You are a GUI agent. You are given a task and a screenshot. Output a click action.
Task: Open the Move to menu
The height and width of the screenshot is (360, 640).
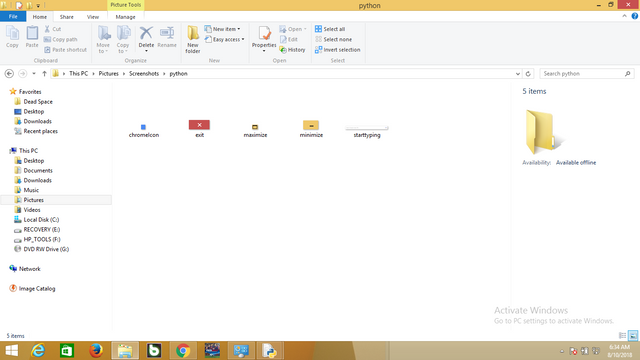point(103,39)
